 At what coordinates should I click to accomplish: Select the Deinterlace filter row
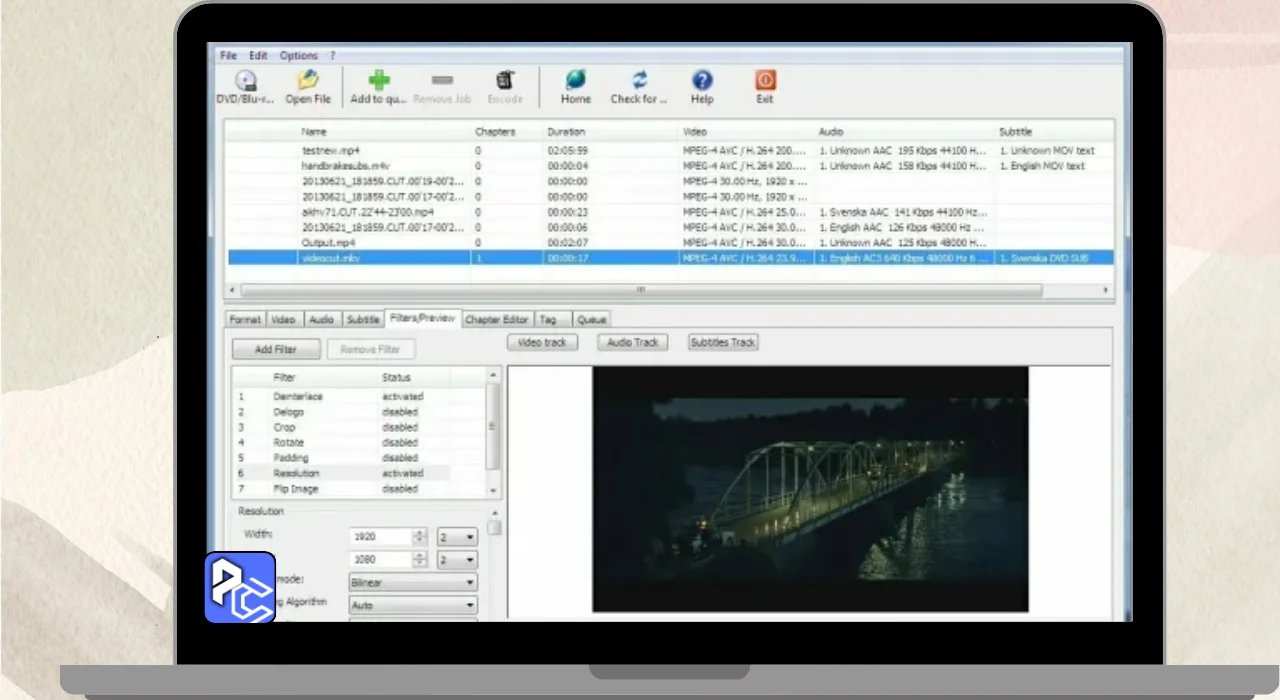[298, 397]
